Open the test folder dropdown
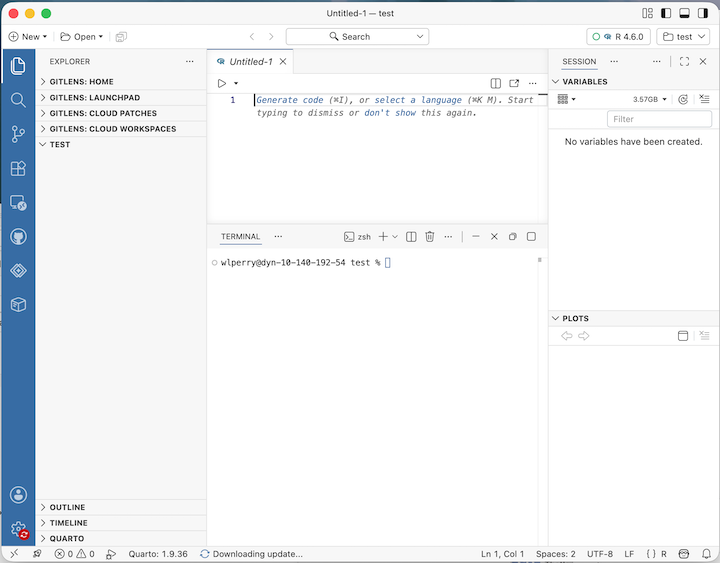720x563 pixels. [683, 37]
